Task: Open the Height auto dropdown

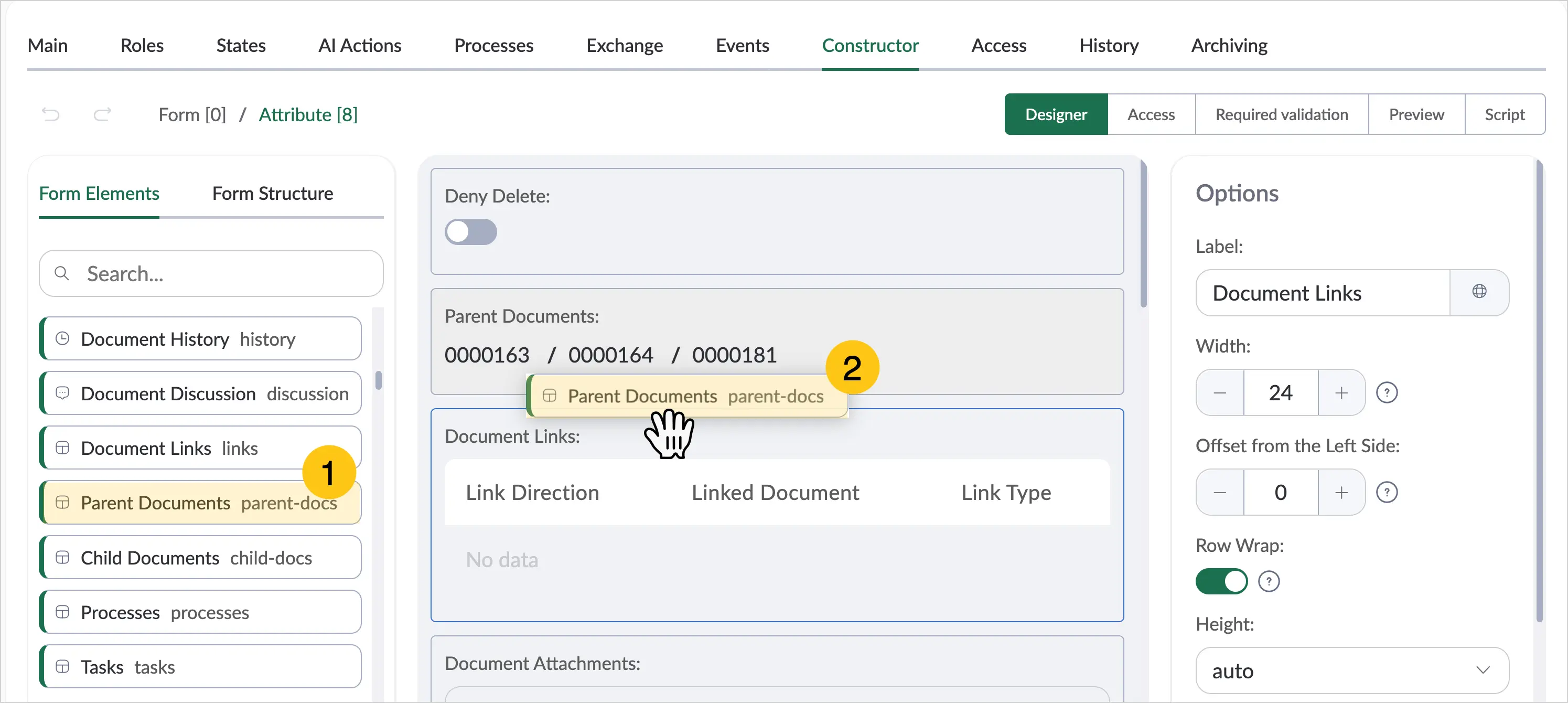Action: (1352, 670)
